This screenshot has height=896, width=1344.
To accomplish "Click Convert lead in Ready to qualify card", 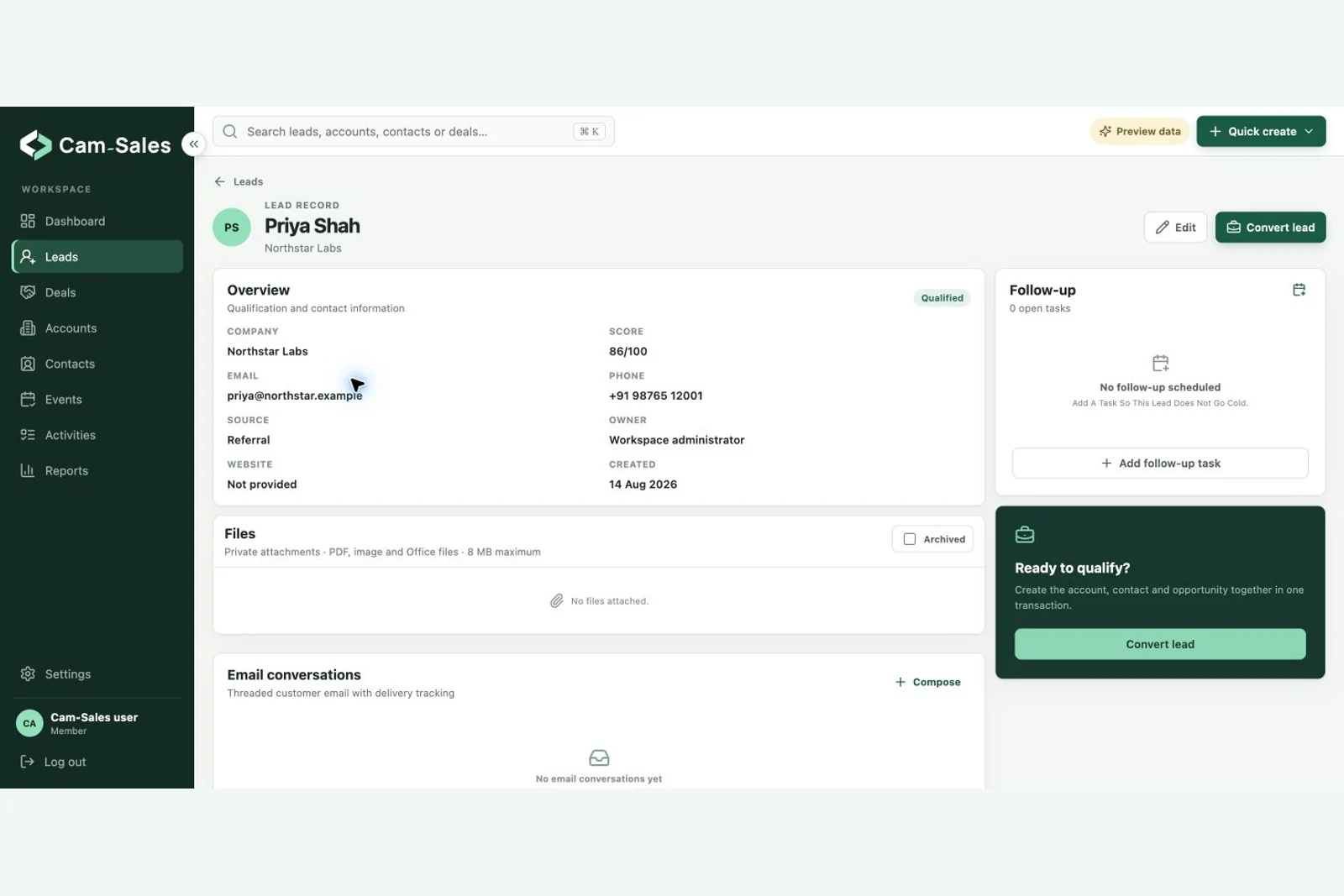I will [x=1160, y=644].
